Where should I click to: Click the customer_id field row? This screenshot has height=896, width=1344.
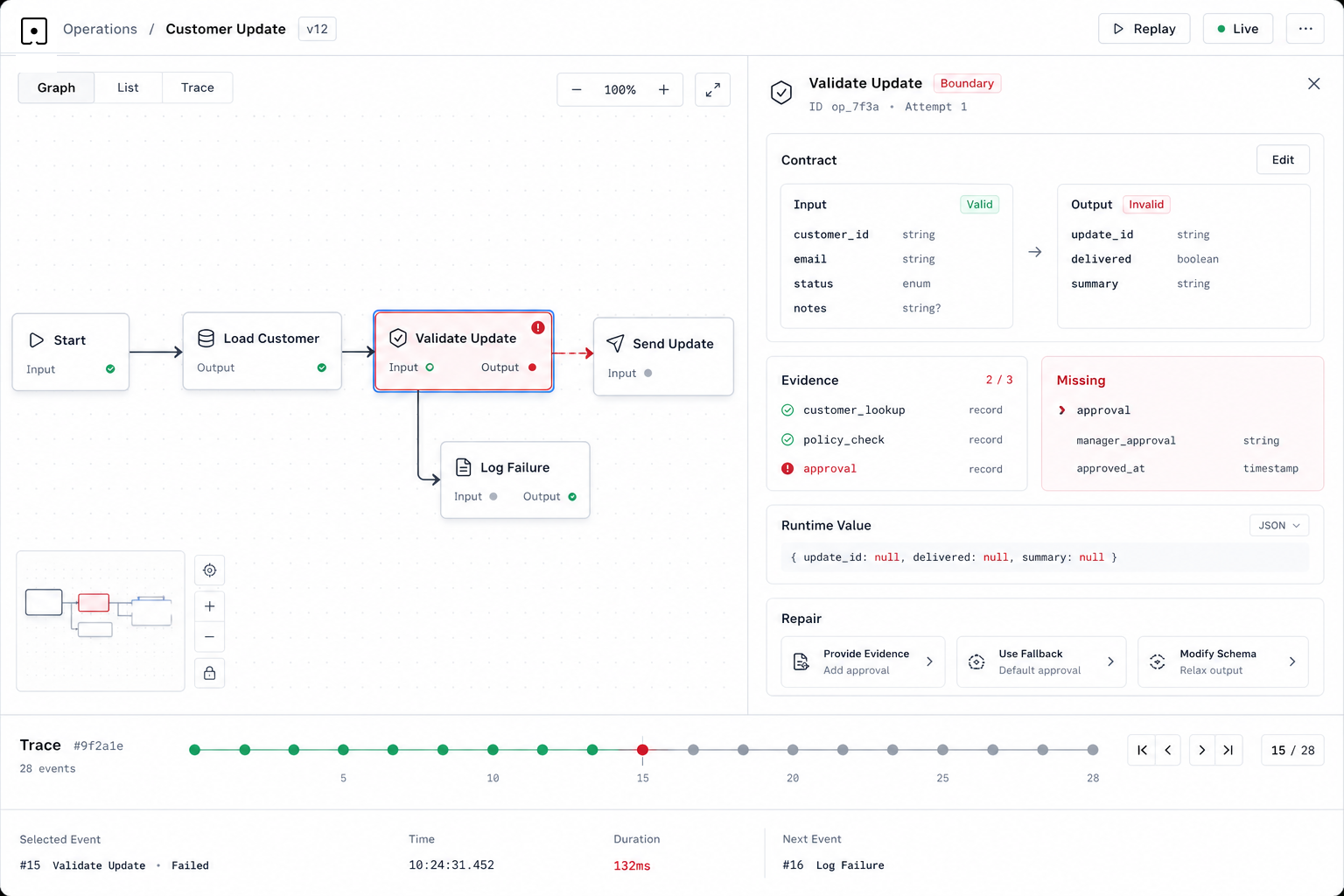[x=896, y=234]
